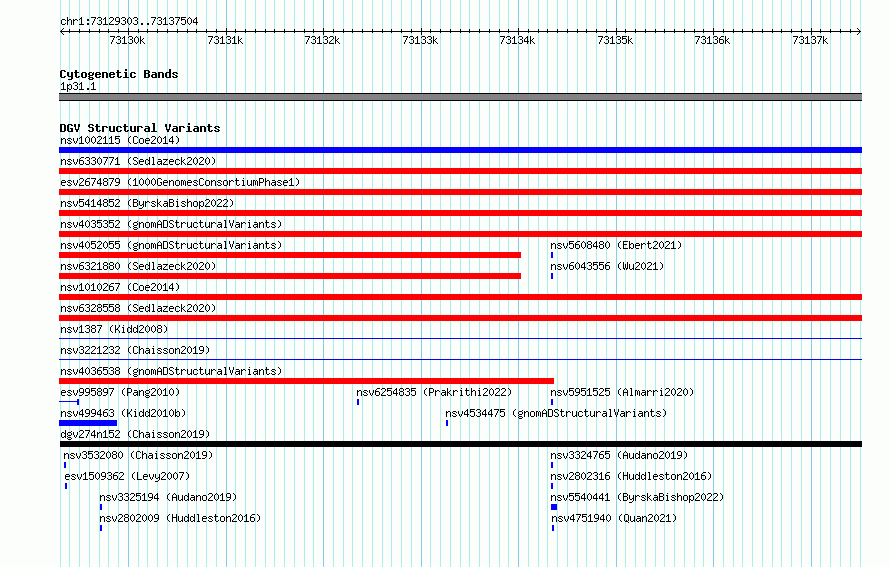Click the small blue nsv5540441 marker
The height and width of the screenshot is (567, 890).
[554, 507]
